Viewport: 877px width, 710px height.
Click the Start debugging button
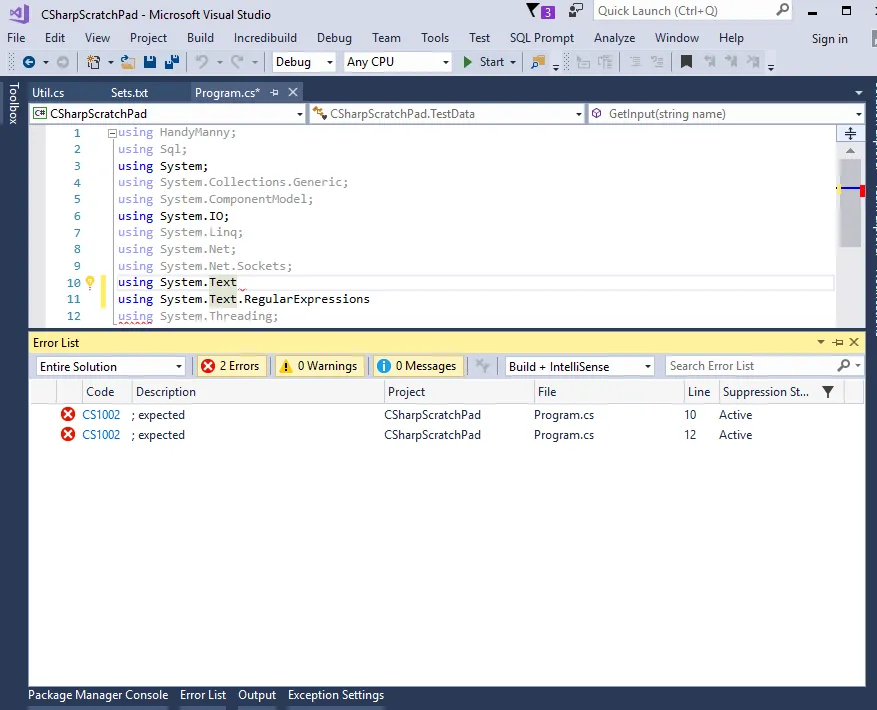tap(484, 62)
